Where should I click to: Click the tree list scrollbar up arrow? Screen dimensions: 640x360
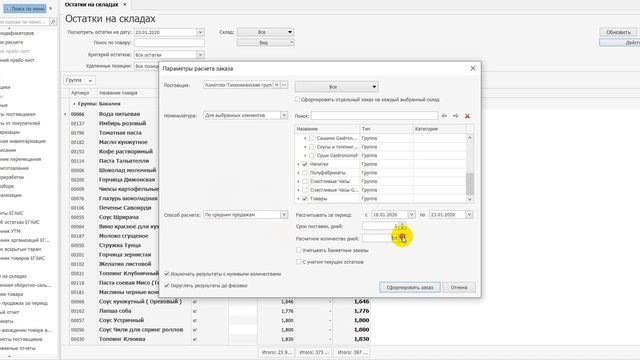point(469,138)
